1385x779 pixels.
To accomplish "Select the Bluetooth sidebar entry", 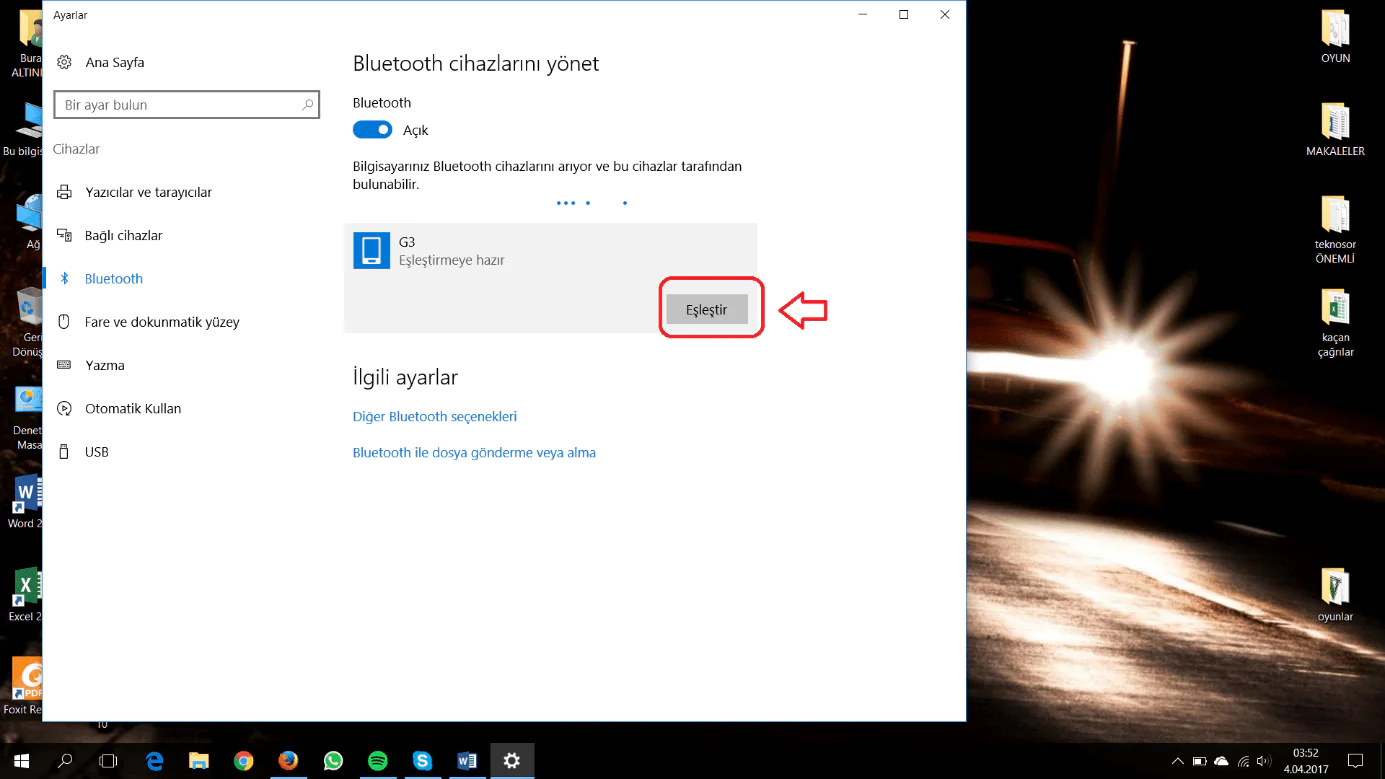I will (x=114, y=278).
